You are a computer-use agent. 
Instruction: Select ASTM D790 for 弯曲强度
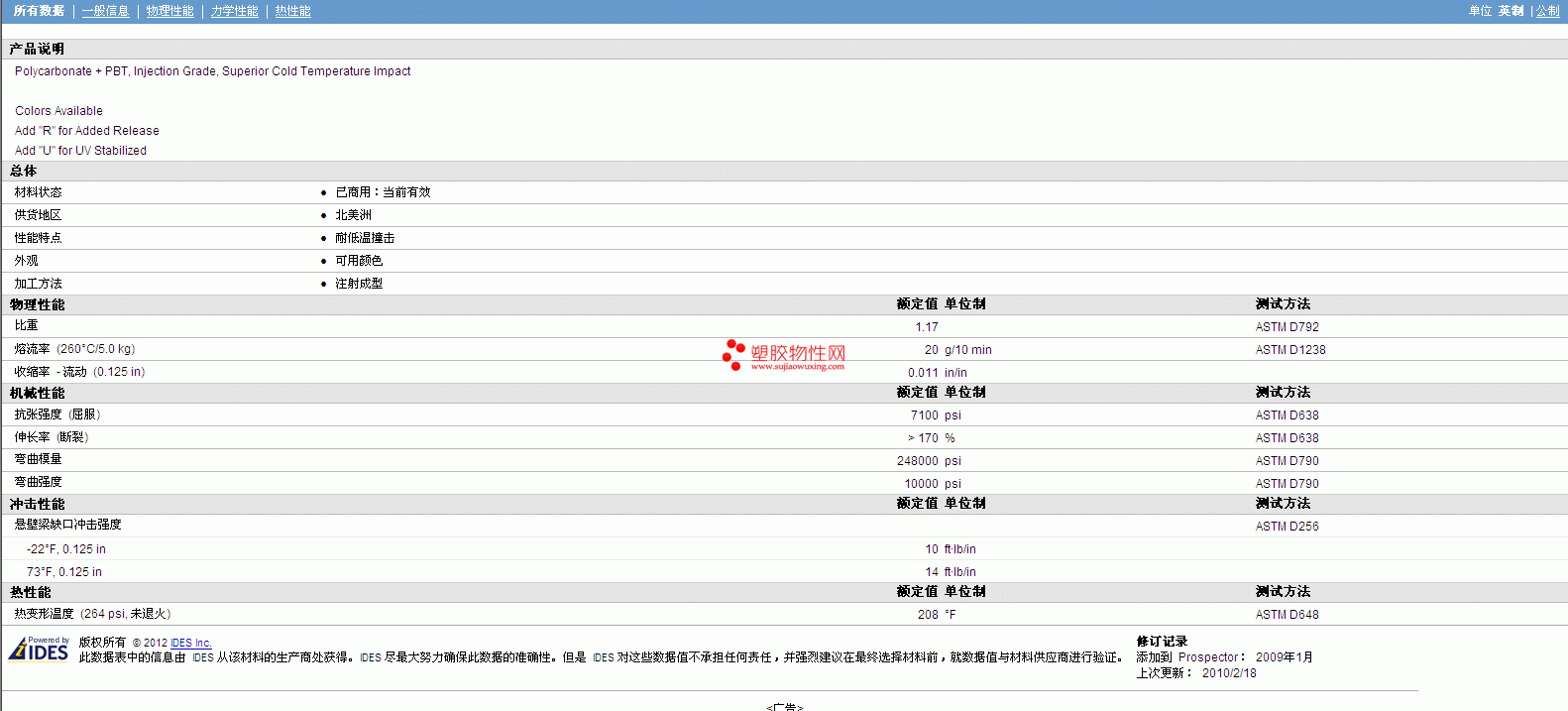tap(1287, 484)
